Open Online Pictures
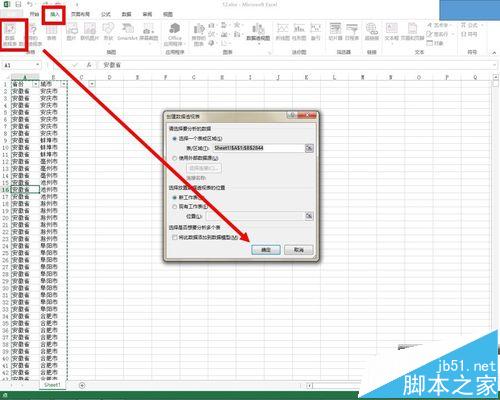 [x=90, y=33]
